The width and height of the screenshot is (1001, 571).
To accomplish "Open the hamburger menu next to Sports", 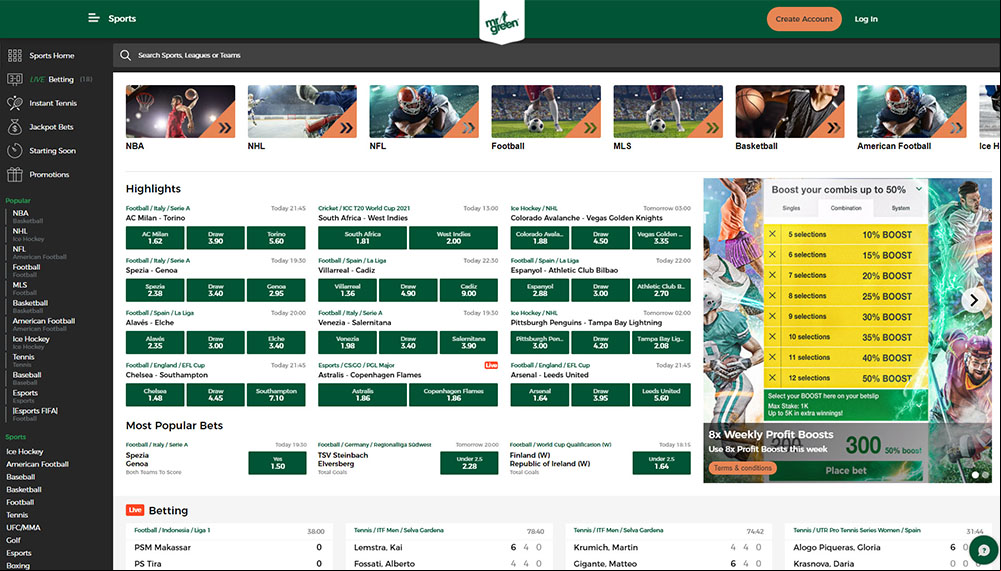I will coord(93,18).
